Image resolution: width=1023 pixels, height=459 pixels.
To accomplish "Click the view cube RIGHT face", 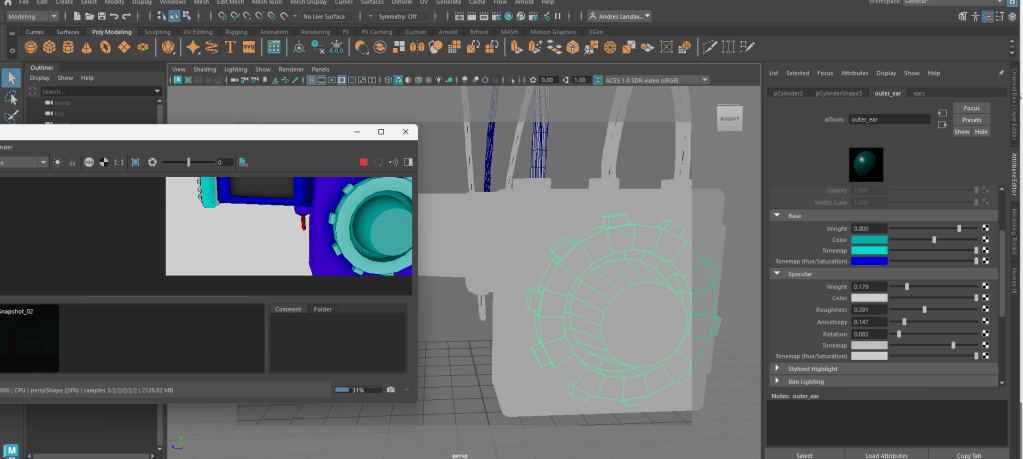I will click(730, 120).
